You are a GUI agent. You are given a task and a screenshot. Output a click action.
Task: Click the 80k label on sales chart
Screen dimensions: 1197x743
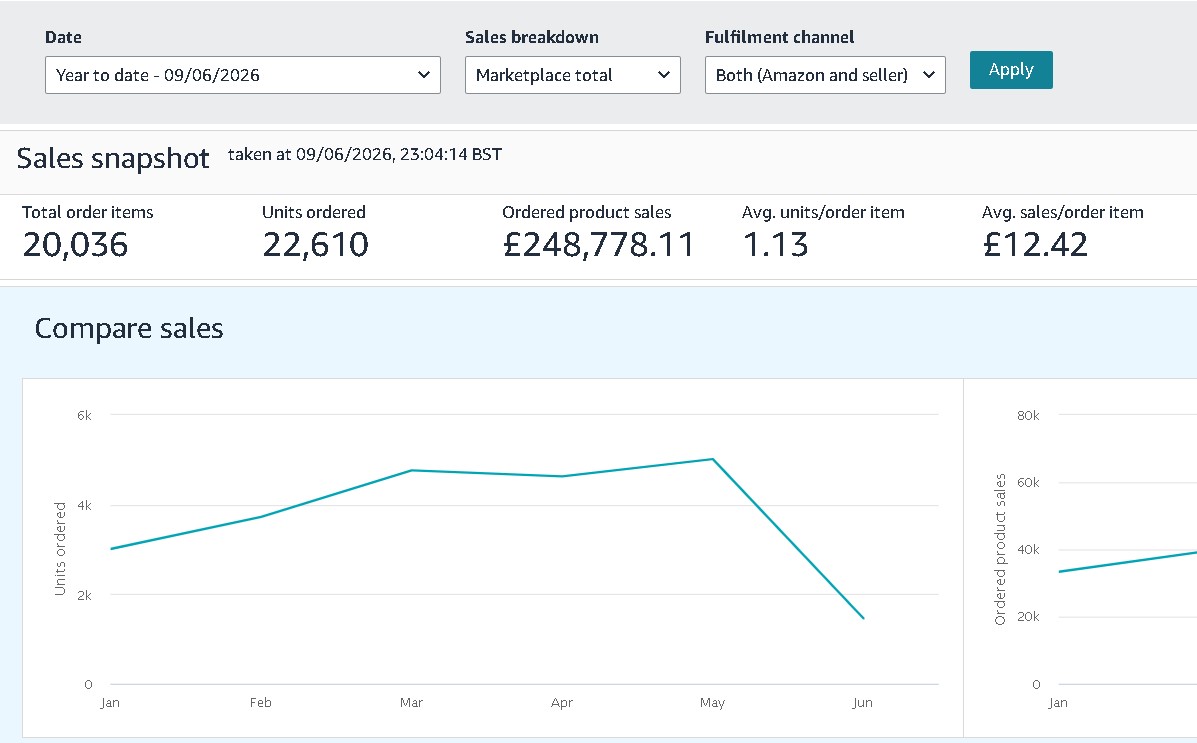(1028, 415)
